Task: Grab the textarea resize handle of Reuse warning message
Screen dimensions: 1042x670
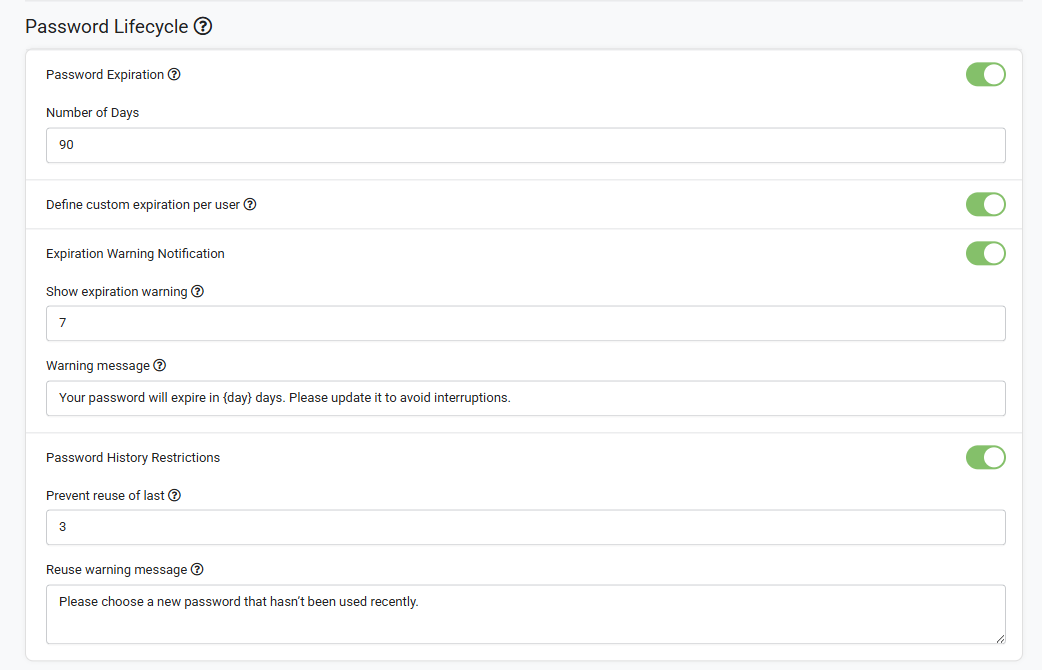Action: point(1000,639)
